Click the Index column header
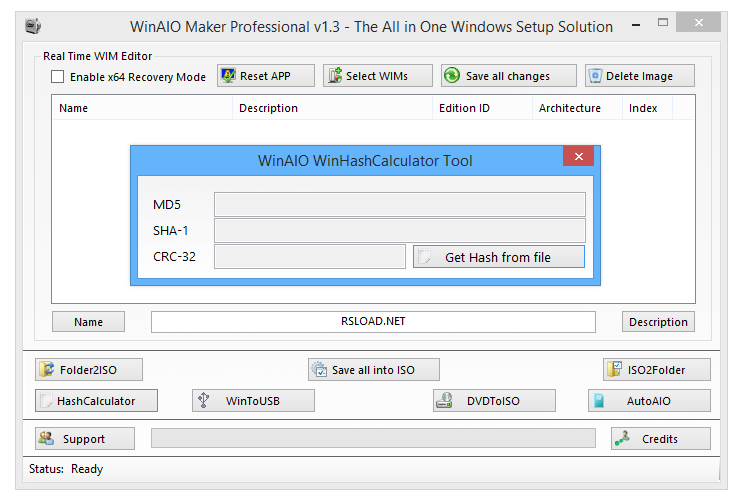 647,108
